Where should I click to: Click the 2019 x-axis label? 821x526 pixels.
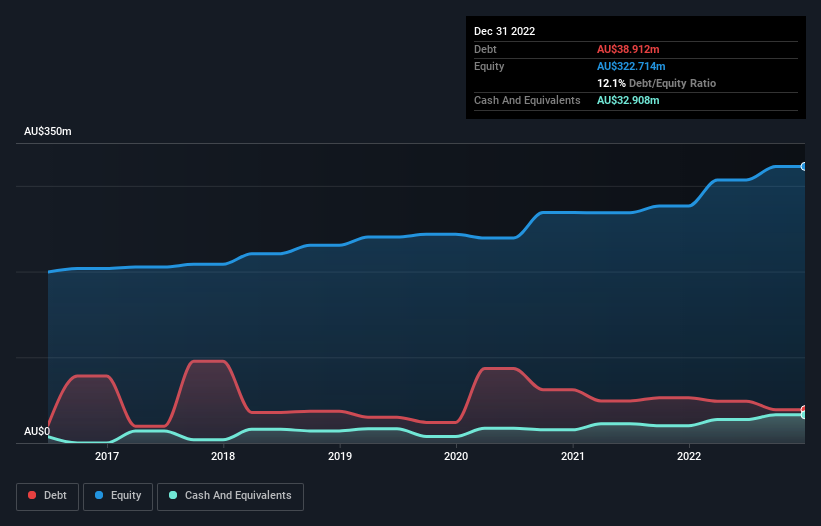coord(340,456)
